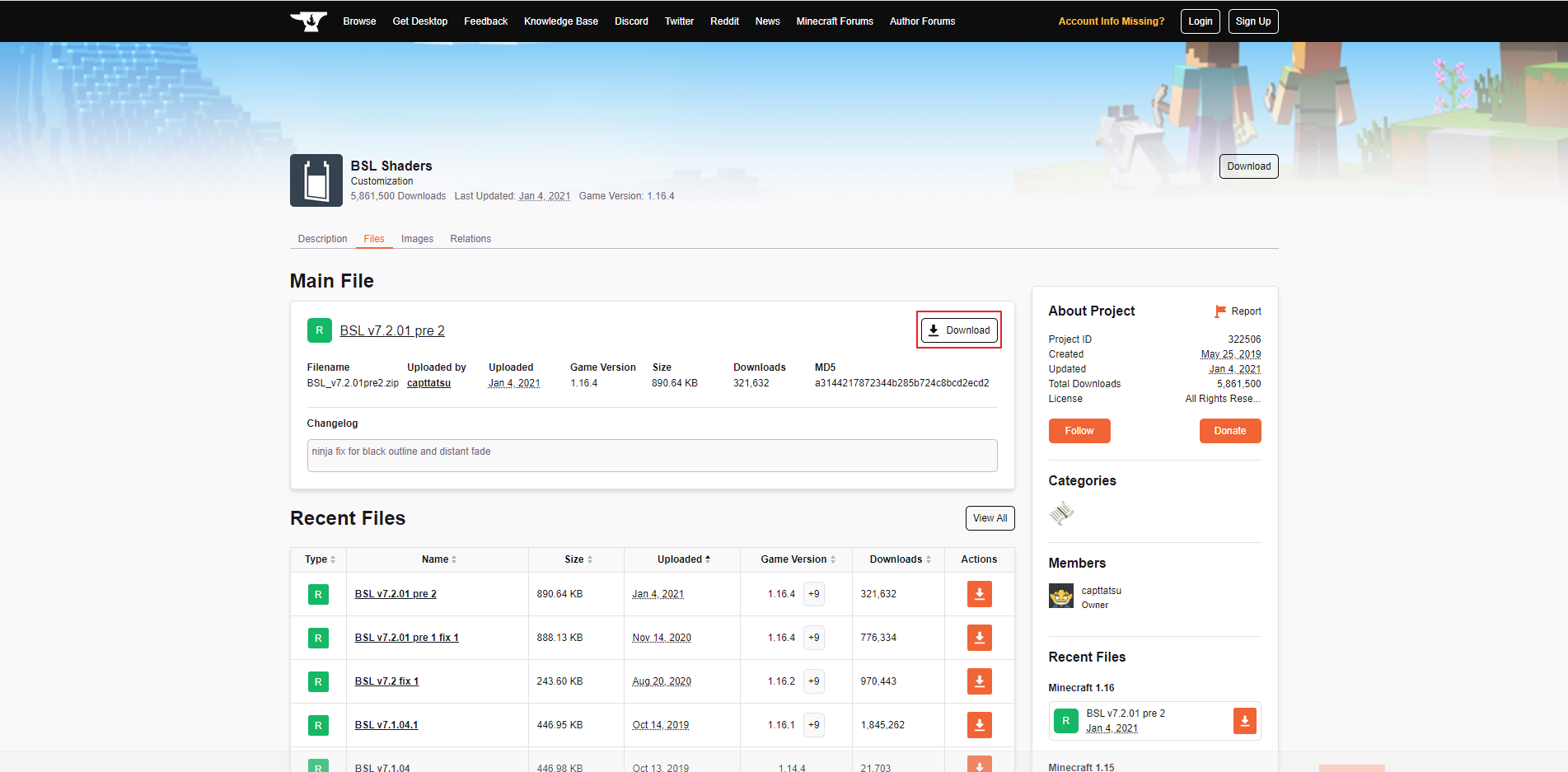The image size is (1568, 772).
Task: Open uploader capttatsu link in main file
Action: tap(428, 383)
